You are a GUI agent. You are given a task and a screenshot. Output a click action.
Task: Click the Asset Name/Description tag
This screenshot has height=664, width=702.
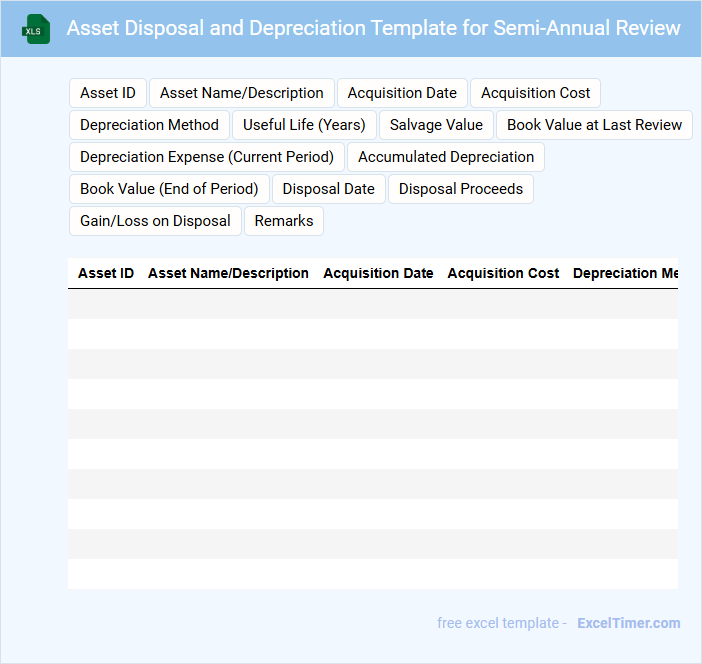[242, 93]
